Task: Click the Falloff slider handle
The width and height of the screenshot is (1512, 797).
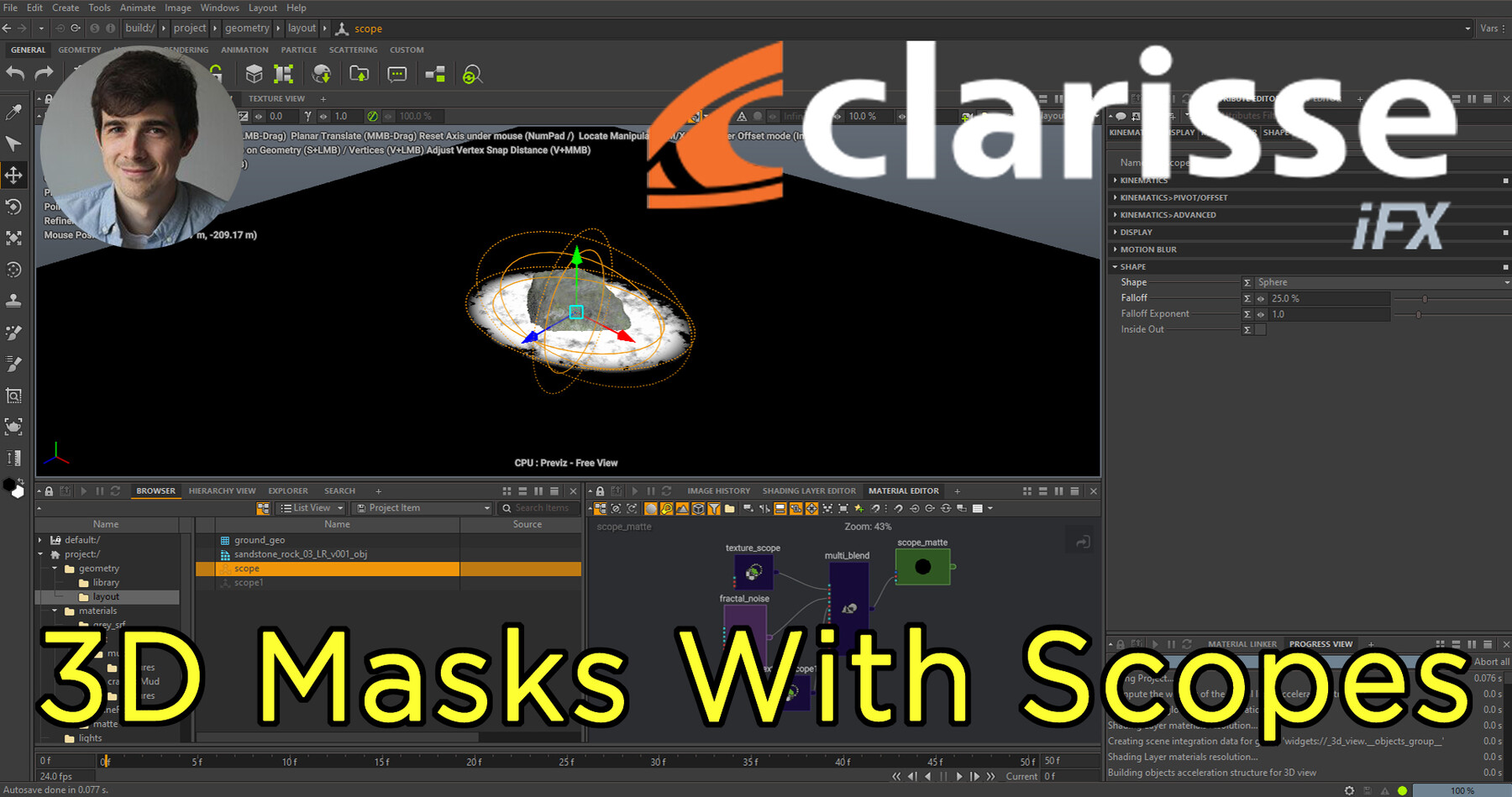Action: (1425, 299)
